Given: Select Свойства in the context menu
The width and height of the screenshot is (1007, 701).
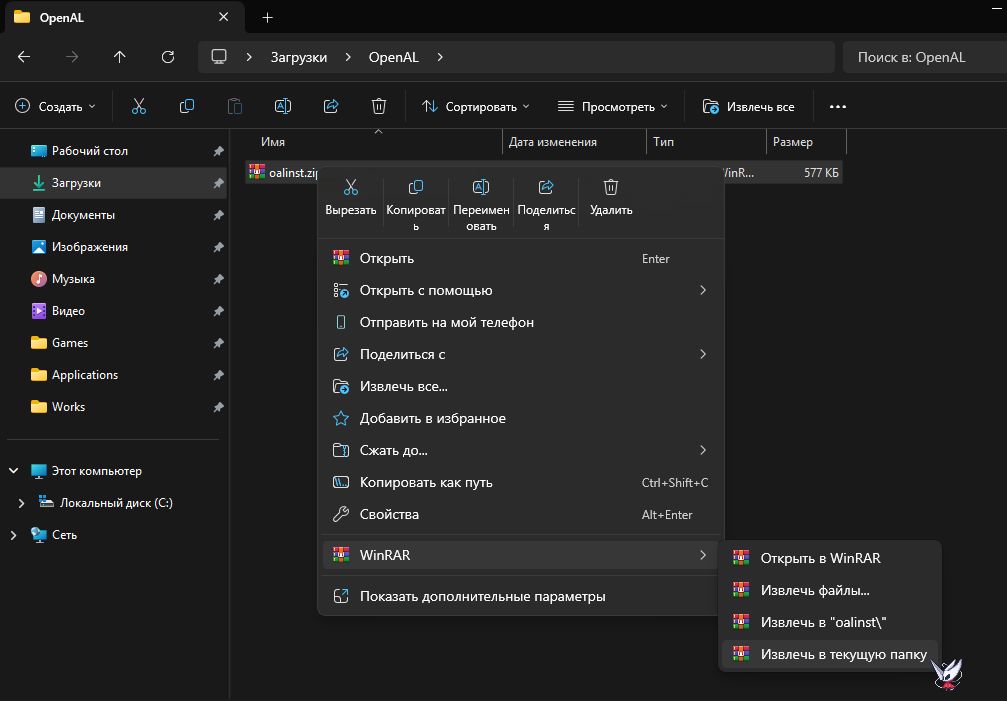Looking at the screenshot, I should click(x=521, y=514).
